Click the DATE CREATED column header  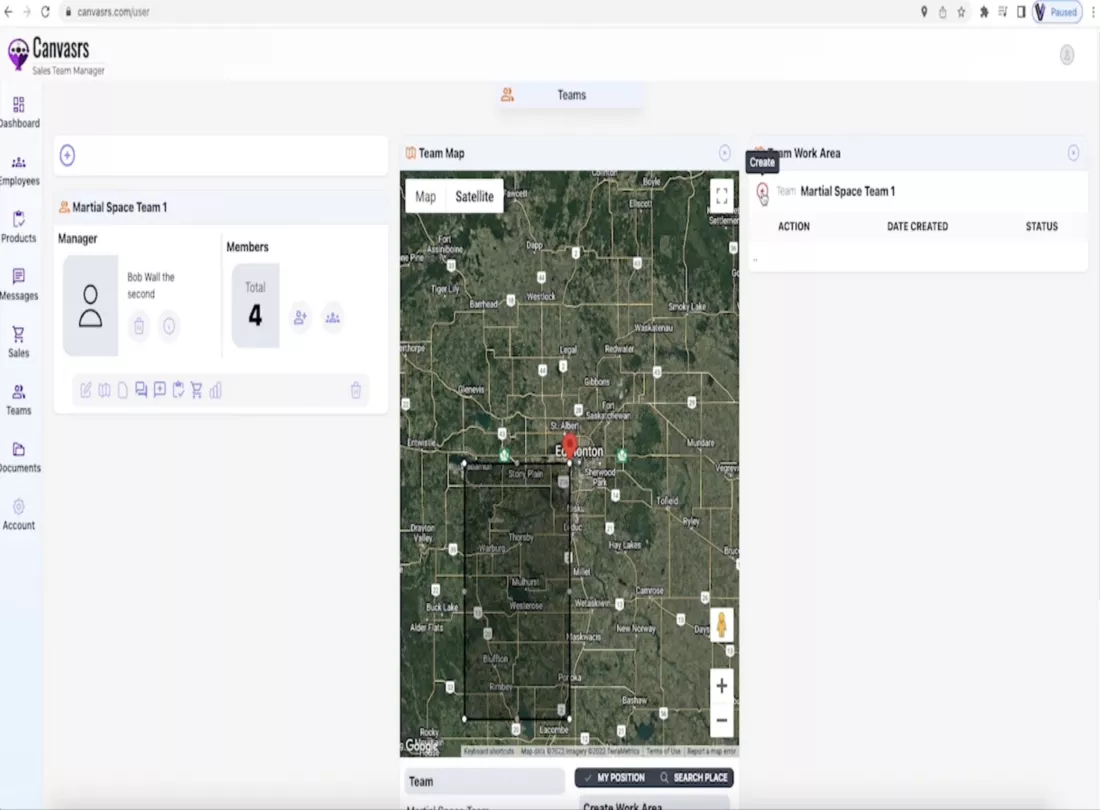click(x=917, y=227)
